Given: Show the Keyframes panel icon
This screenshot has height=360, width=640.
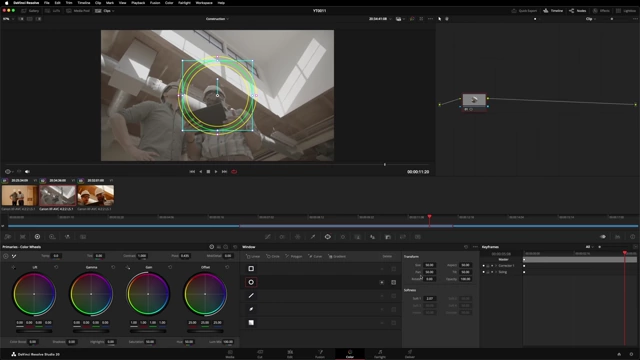Looking at the screenshot, I should (x=603, y=237).
